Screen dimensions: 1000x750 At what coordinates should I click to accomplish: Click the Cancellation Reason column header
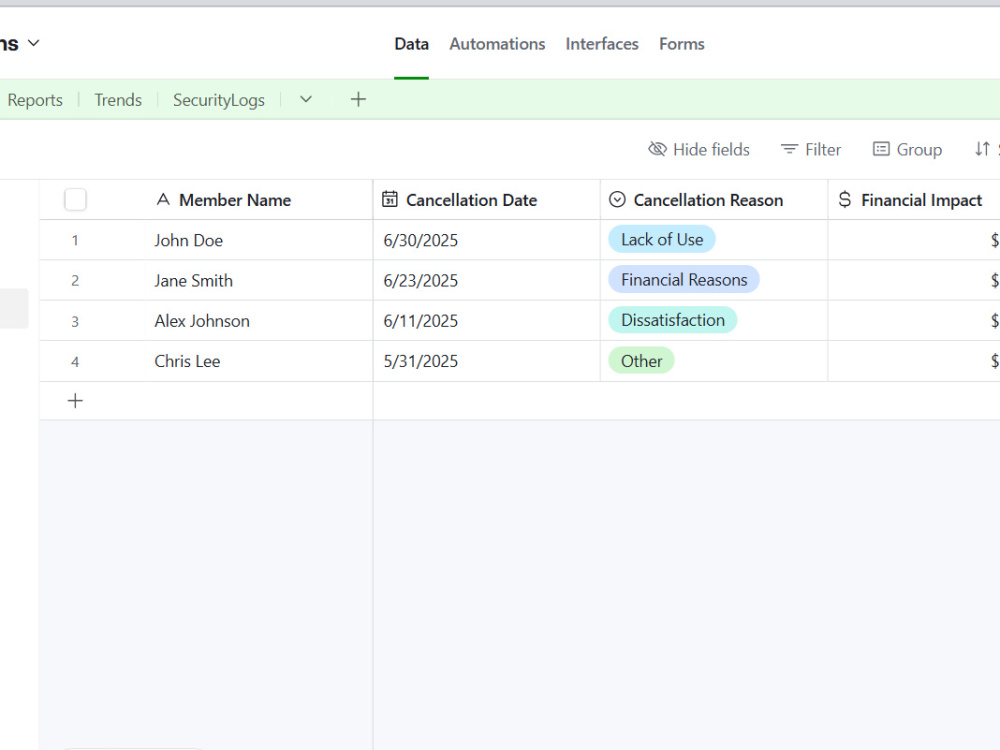coord(714,200)
